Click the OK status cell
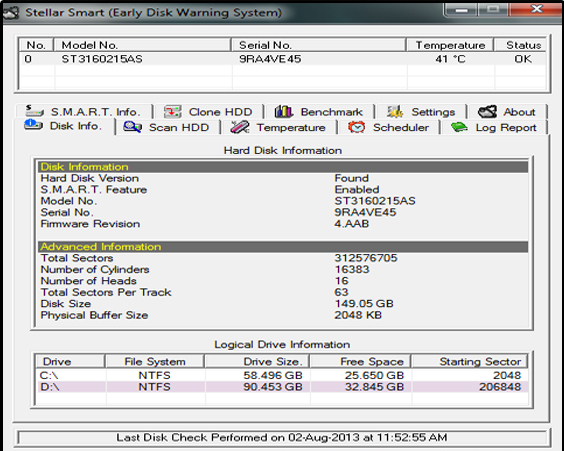564x451 pixels. coord(523,59)
